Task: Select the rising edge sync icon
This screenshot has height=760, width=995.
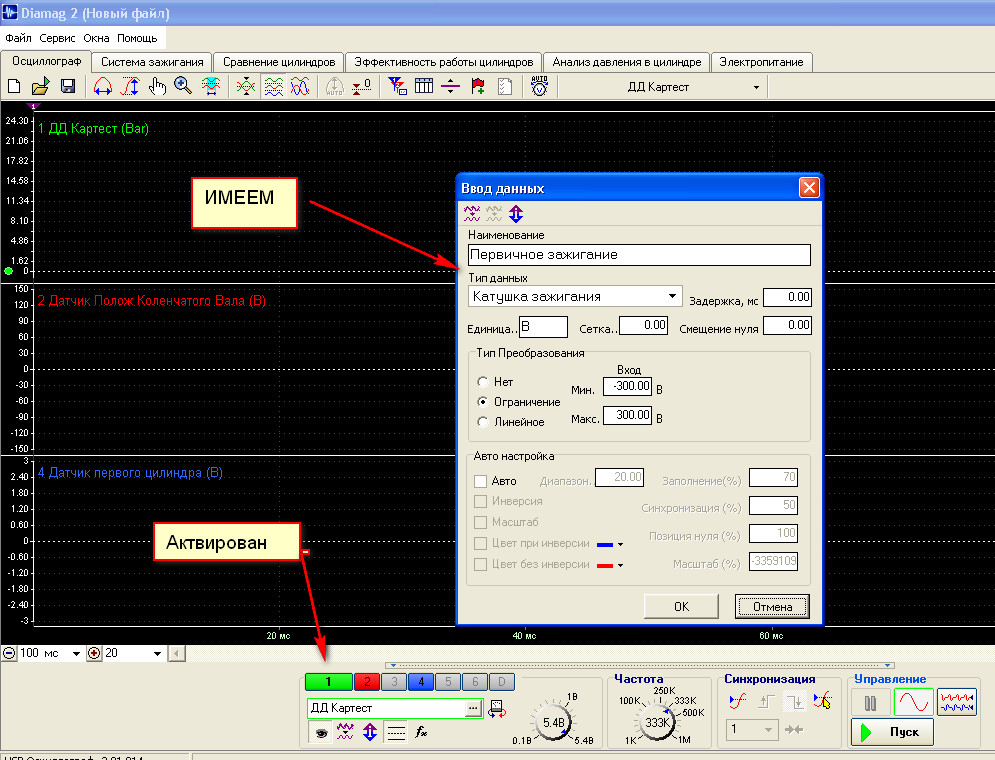Action: 767,701
